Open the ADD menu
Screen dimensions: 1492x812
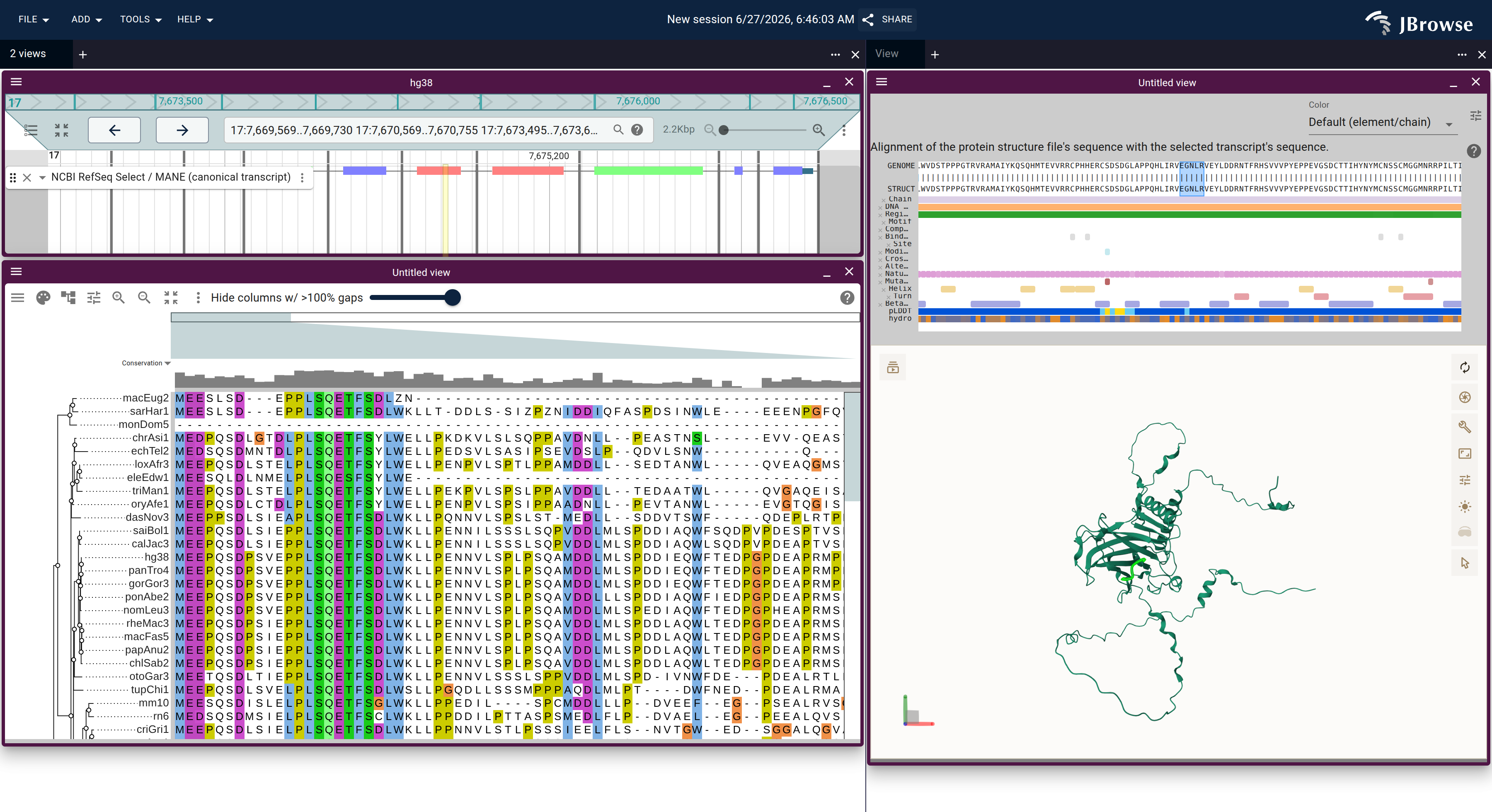(x=86, y=19)
